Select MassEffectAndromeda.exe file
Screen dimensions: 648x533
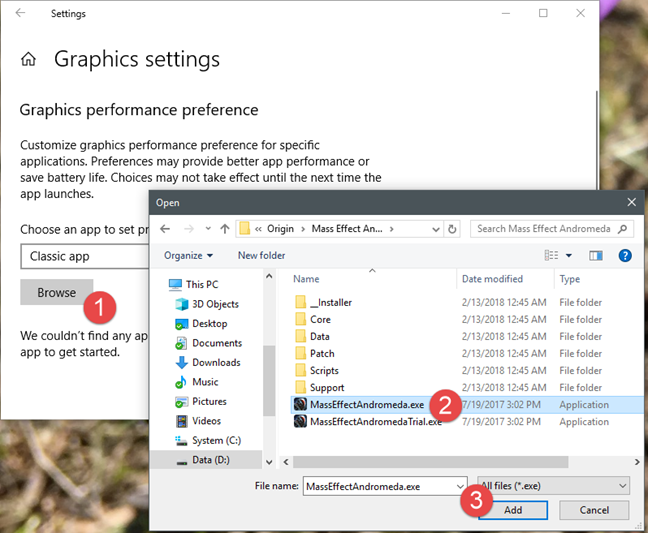pos(359,405)
